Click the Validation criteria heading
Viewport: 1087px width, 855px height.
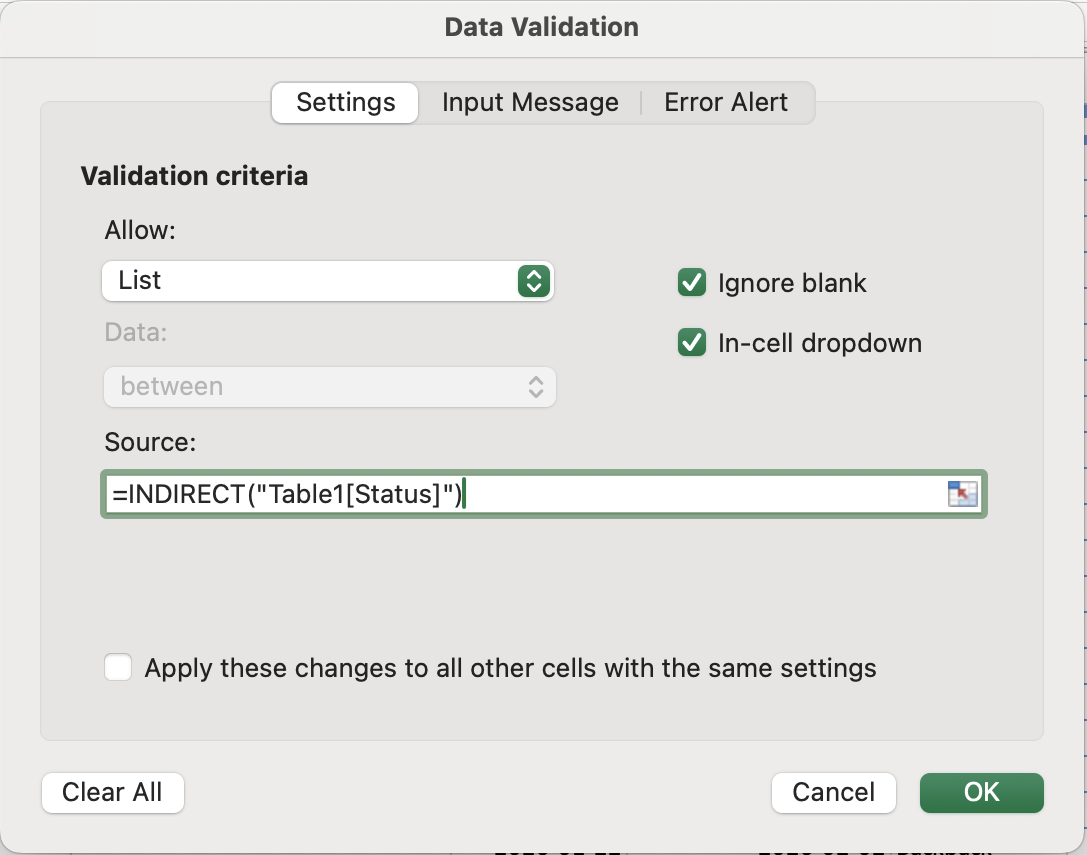tap(194, 176)
